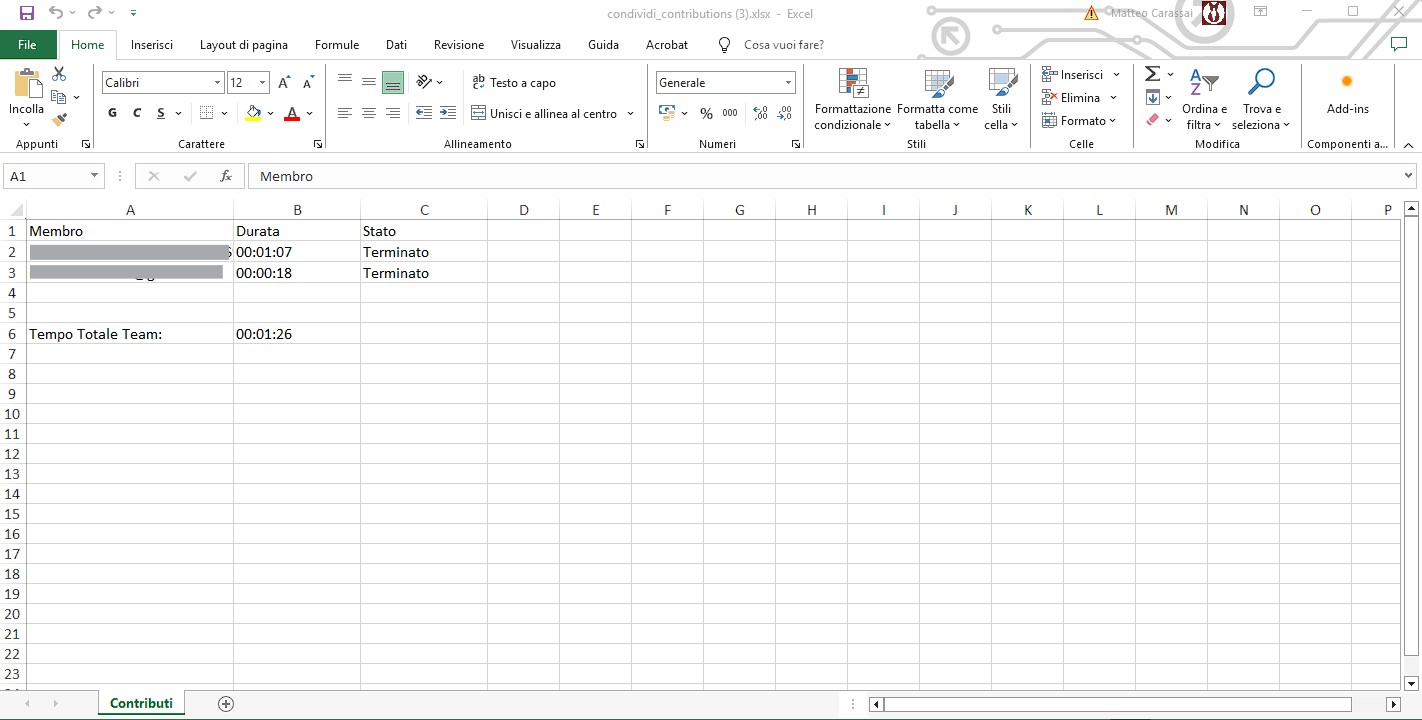The height and width of the screenshot is (720, 1422).
Task: Expand the Name Box dropdown arrow
Action: click(95, 176)
